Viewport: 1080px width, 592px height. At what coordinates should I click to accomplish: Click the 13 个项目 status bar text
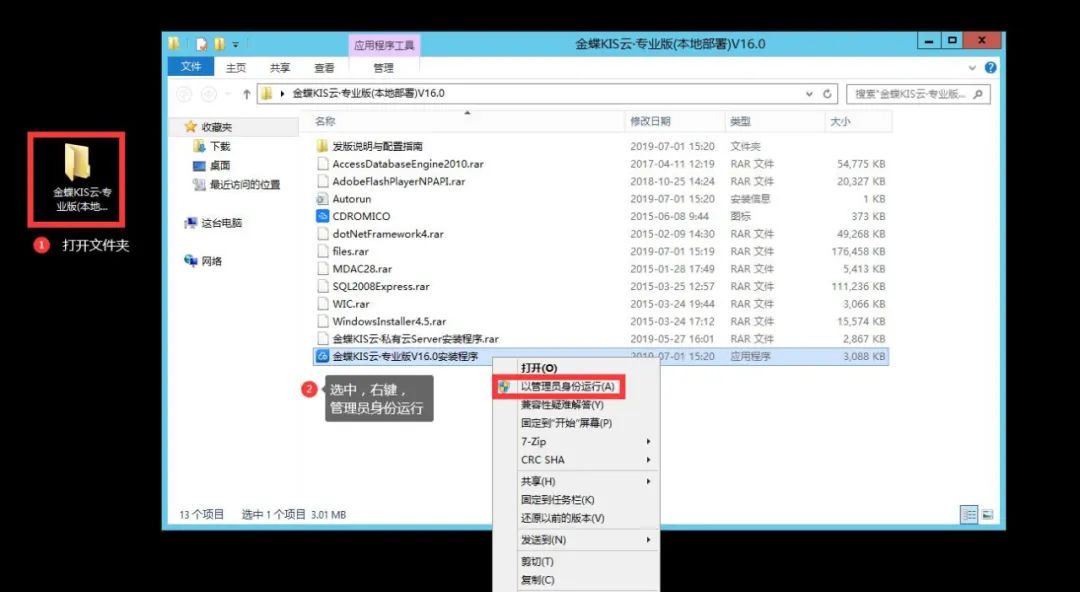[202, 515]
